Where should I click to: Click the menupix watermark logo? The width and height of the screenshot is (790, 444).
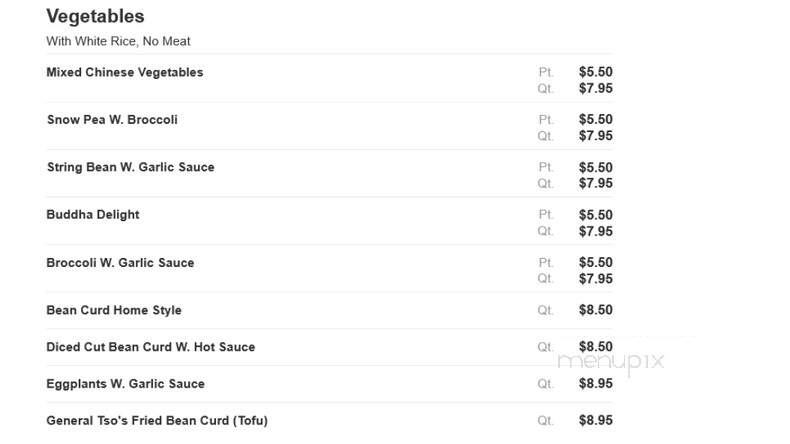click(611, 362)
